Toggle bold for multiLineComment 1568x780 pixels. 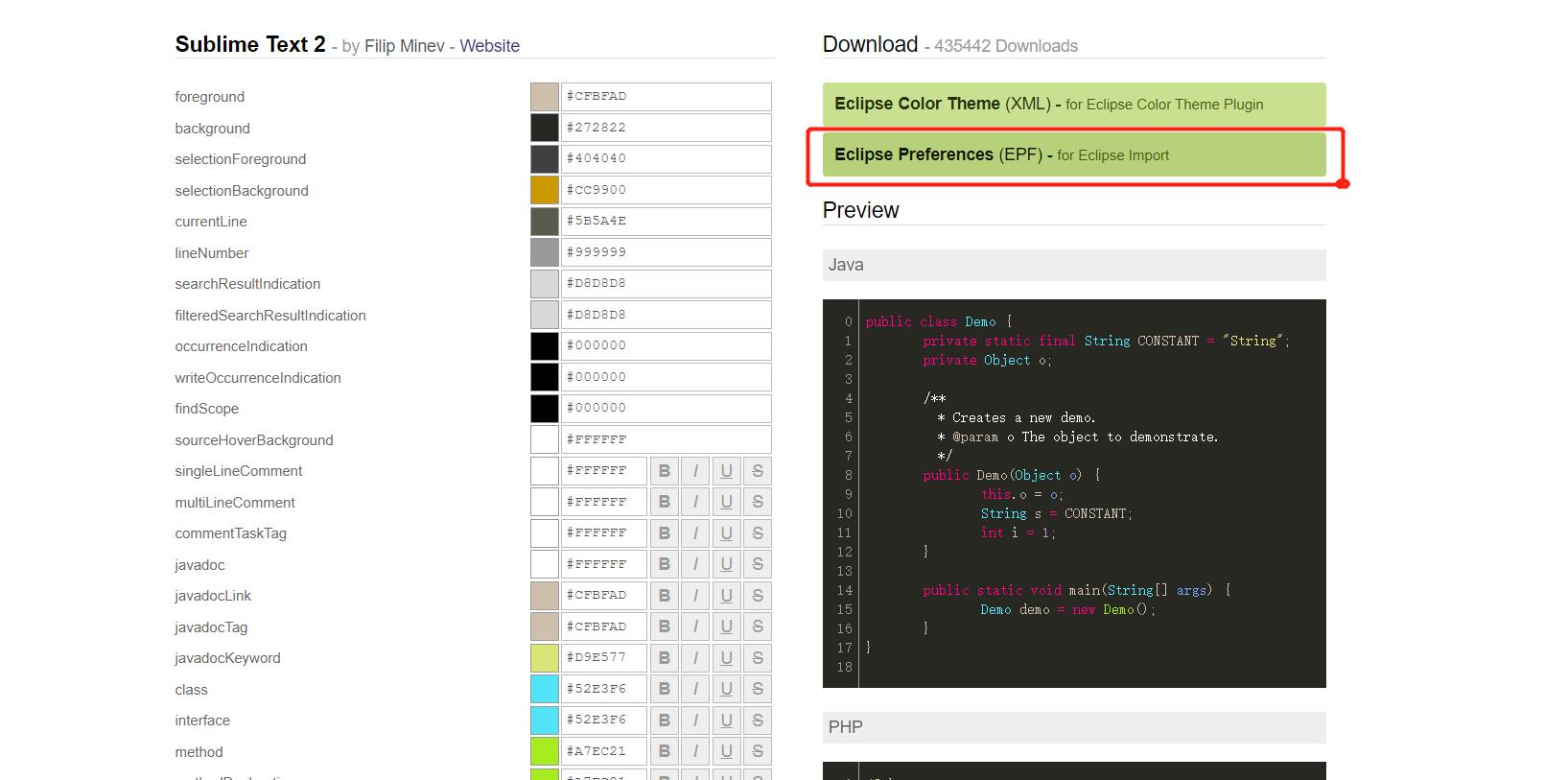pos(664,502)
